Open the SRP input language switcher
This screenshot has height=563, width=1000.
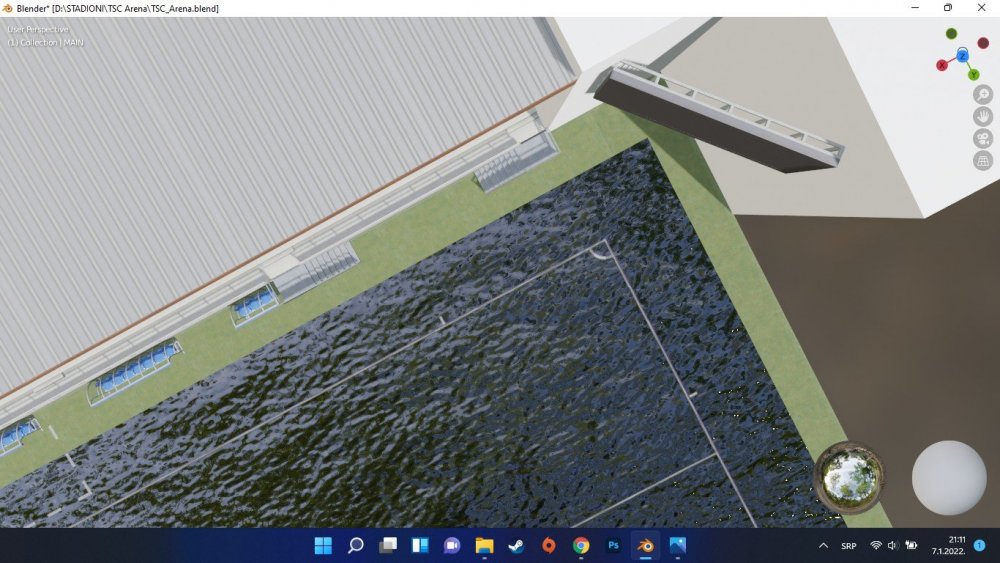tap(848, 546)
